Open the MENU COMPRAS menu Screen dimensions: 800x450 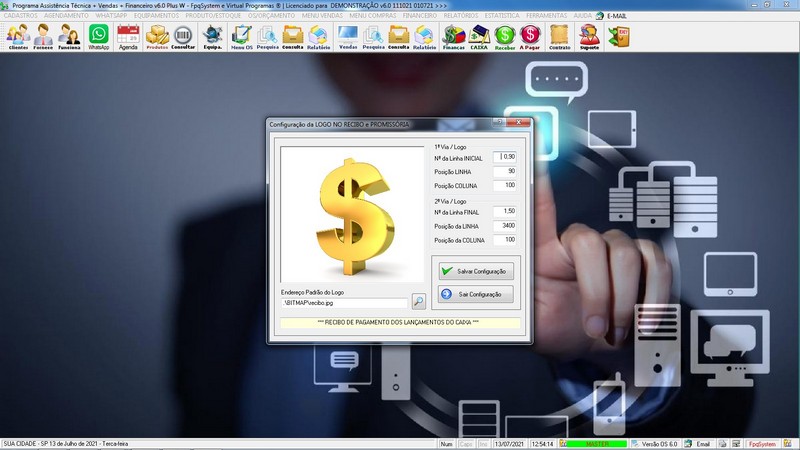(x=373, y=16)
